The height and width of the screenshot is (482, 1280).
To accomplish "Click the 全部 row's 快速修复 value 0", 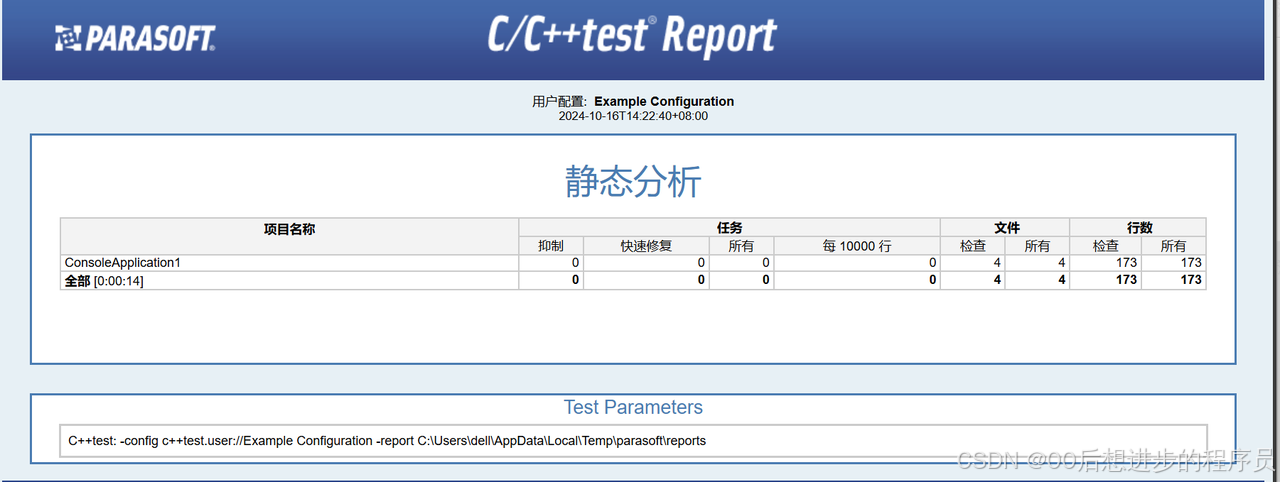I will 701,280.
